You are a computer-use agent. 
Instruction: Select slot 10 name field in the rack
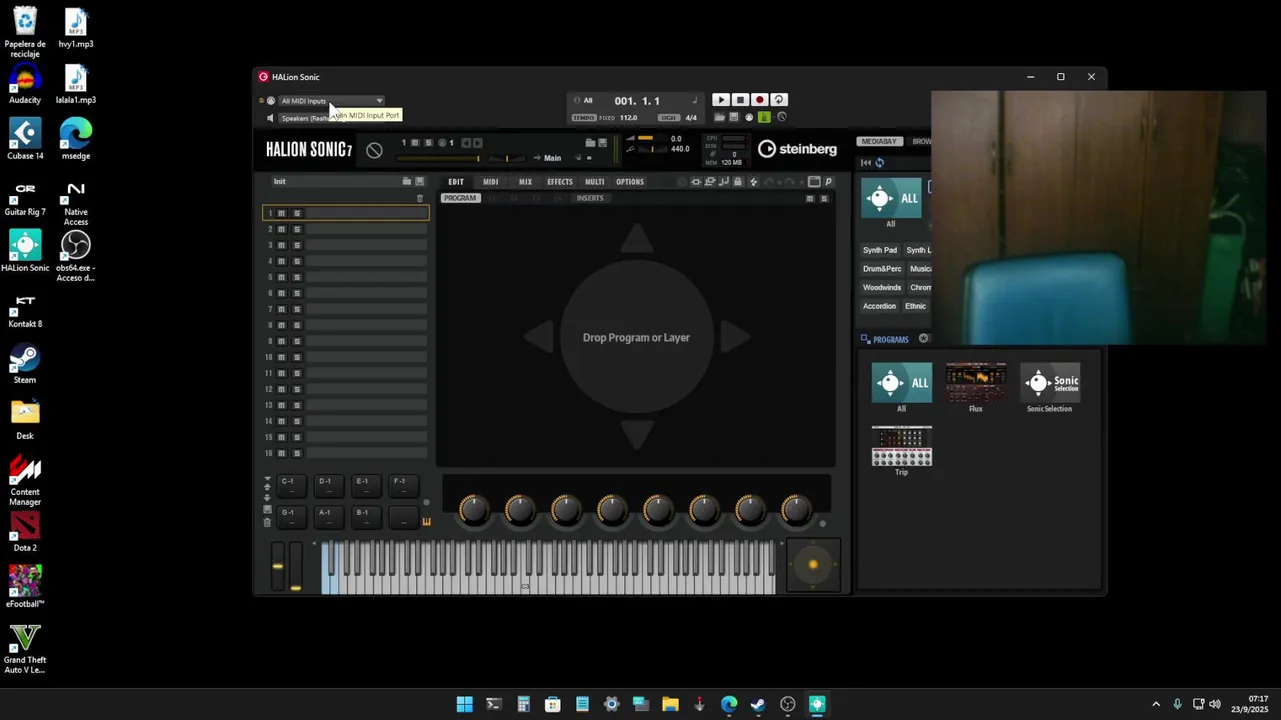366,357
